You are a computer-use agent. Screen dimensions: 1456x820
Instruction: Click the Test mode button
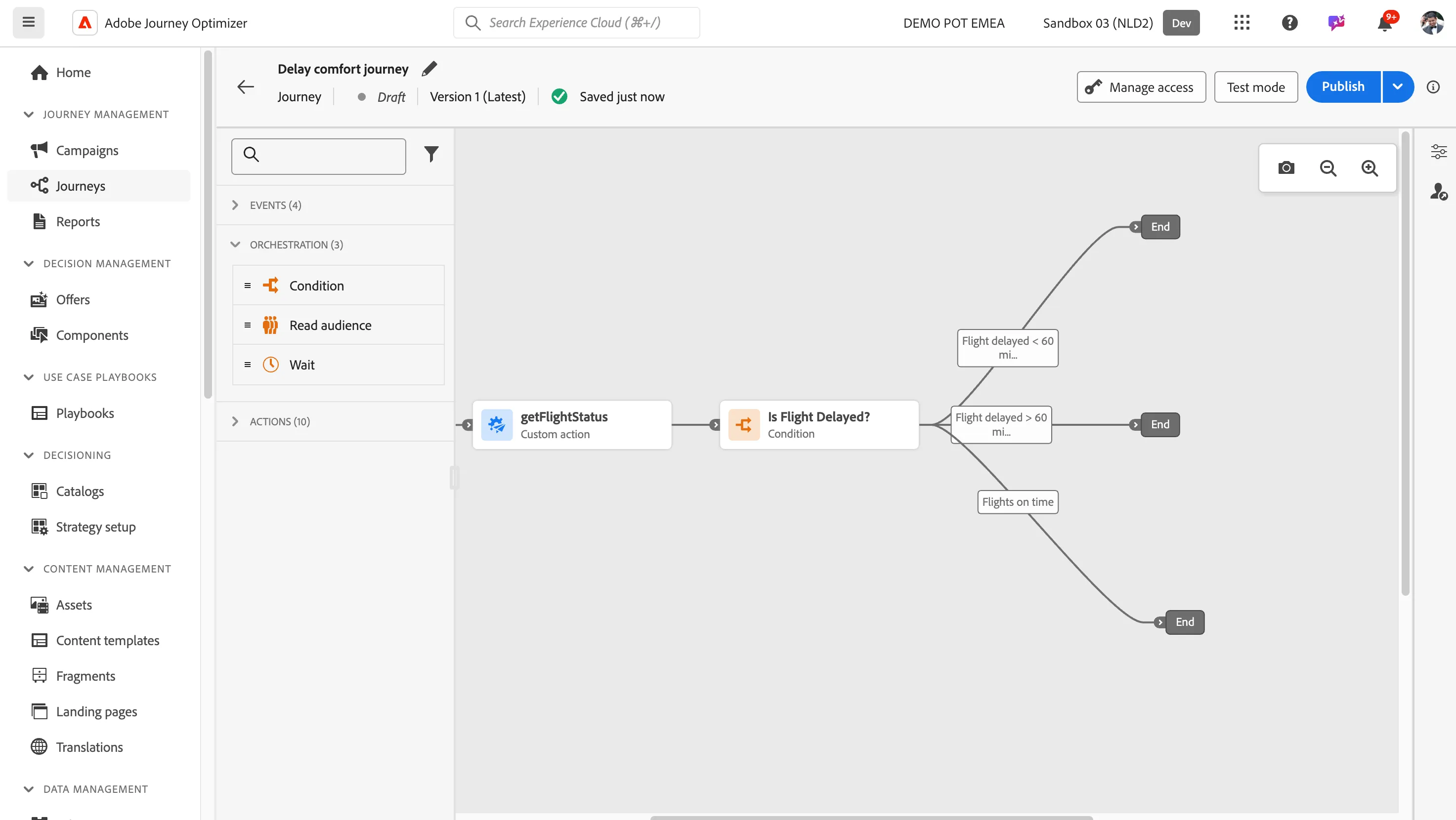point(1255,86)
